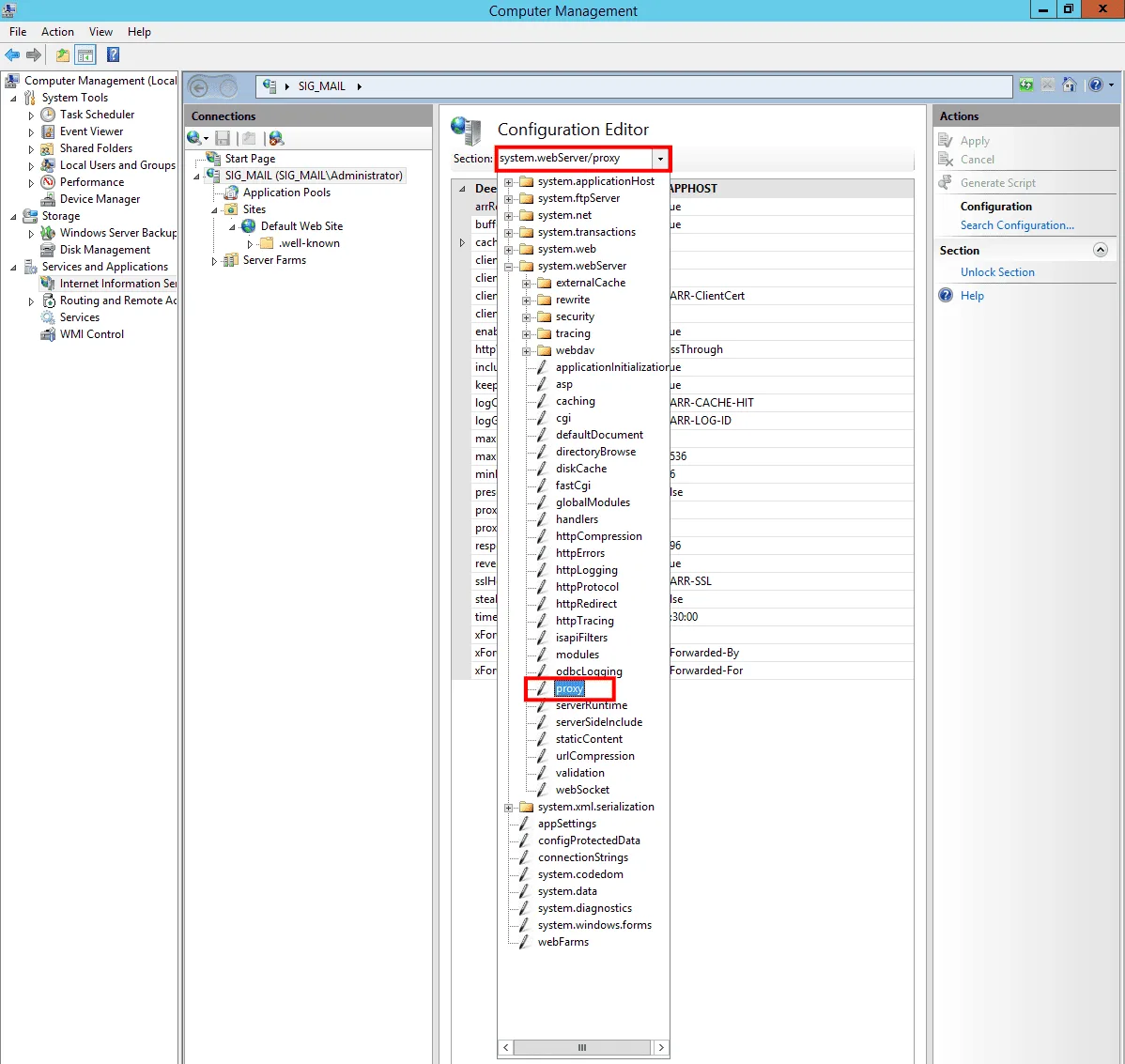Image resolution: width=1125 pixels, height=1064 pixels.
Task: Expand the Server Farms tree node
Action: pyautogui.click(x=214, y=261)
